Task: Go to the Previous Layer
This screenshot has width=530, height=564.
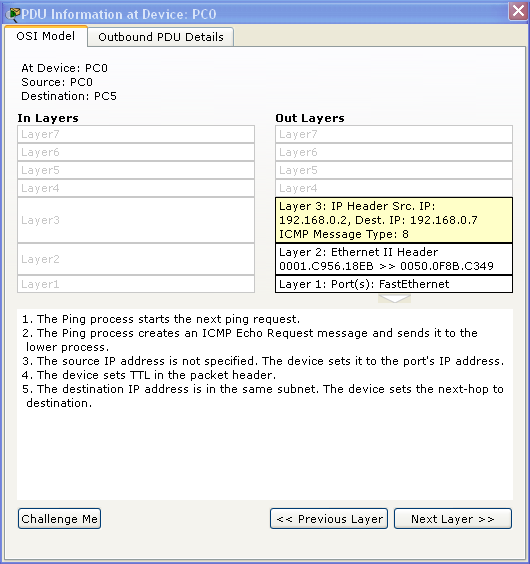Action: (x=329, y=519)
